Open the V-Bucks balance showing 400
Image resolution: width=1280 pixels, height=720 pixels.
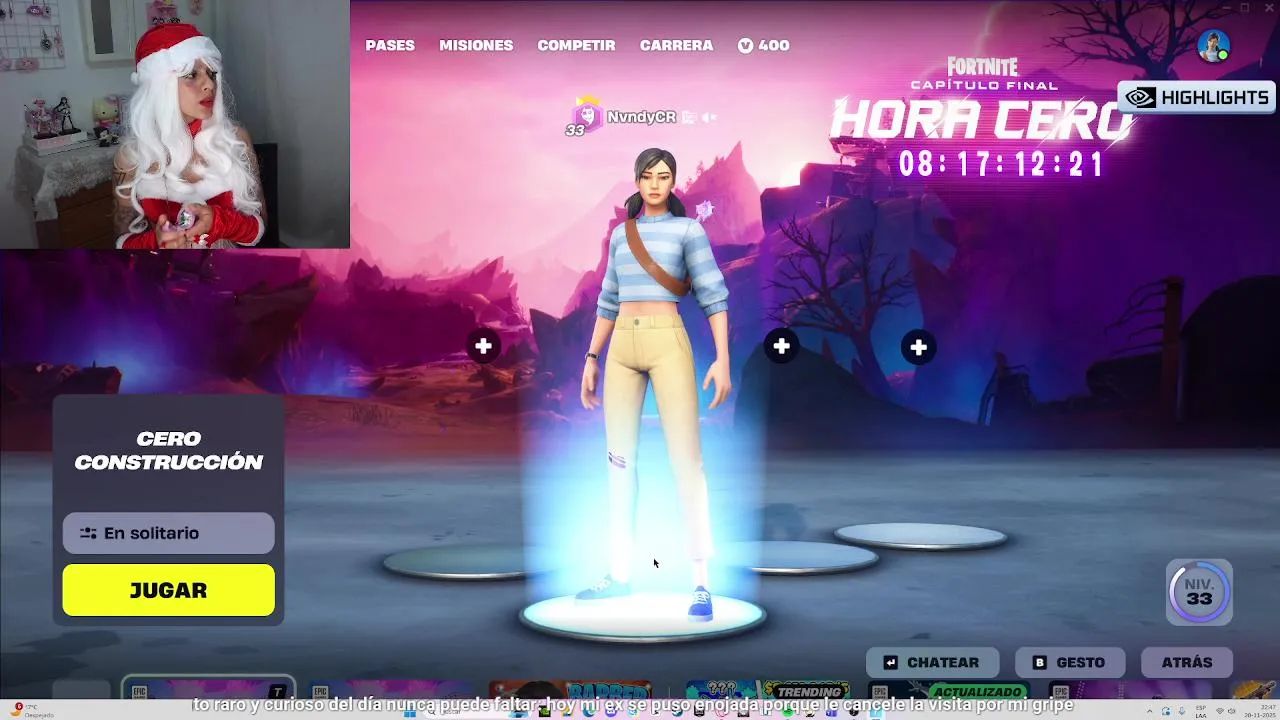click(x=764, y=45)
